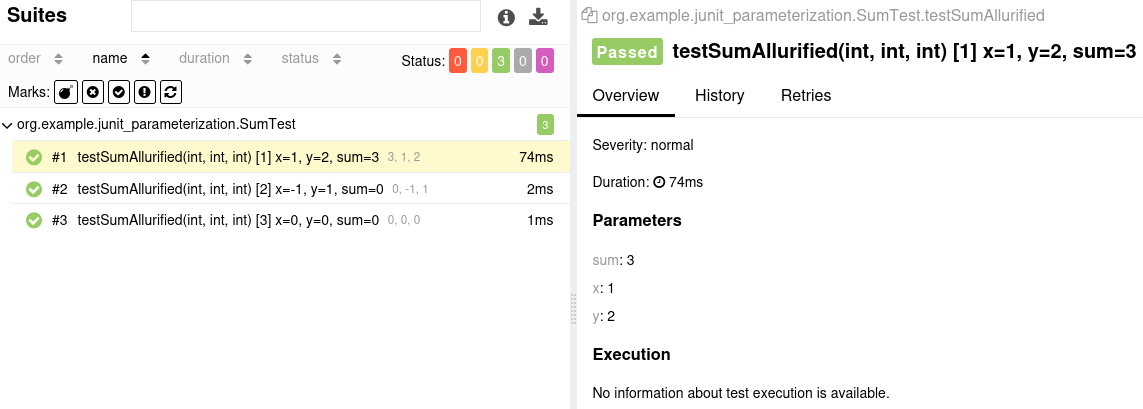This screenshot has height=409, width=1143.
Task: Open the Retries tab
Action: (805, 96)
